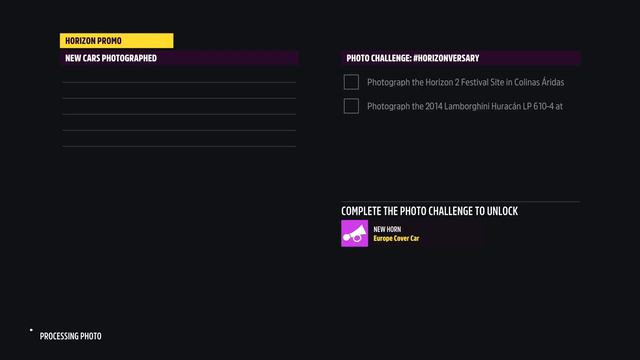Select the Colinas Áridas festival site challenge text
Screen dimensions: 640x360
point(466,82)
